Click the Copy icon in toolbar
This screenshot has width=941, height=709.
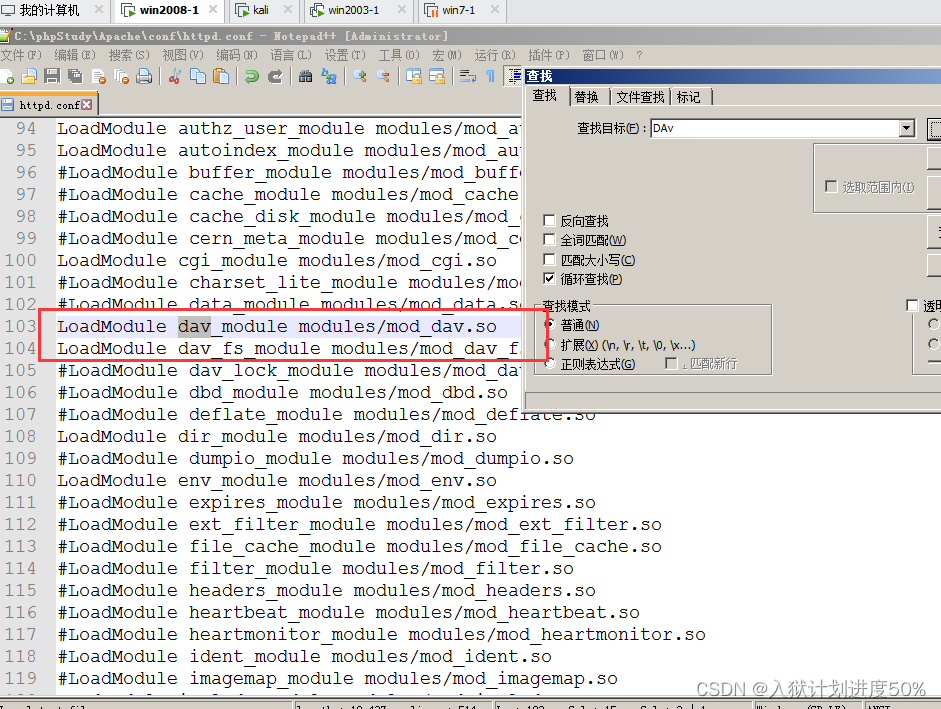coord(197,76)
